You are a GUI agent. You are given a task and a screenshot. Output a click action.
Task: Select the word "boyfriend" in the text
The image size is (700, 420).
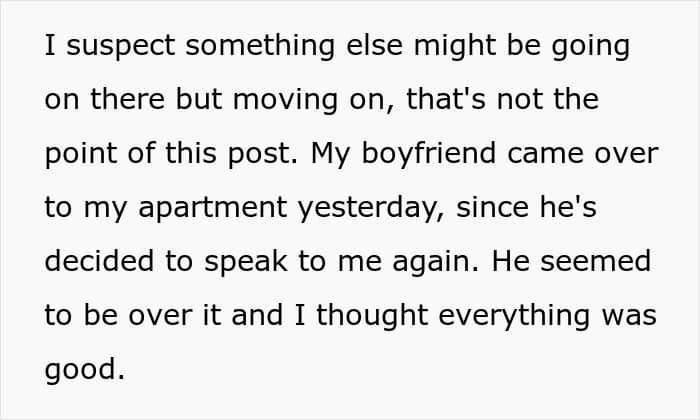429,154
